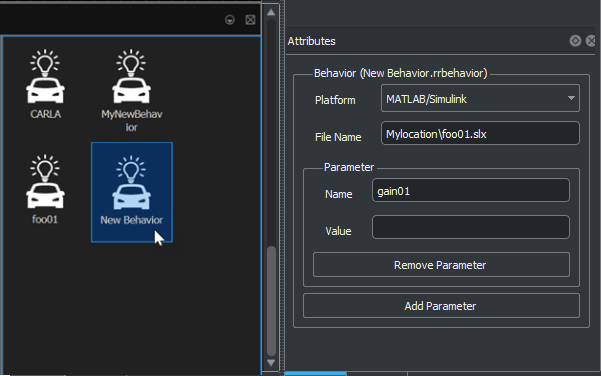This screenshot has width=601, height=376.
Task: Click the parameter Name label
Action: pyautogui.click(x=338, y=194)
